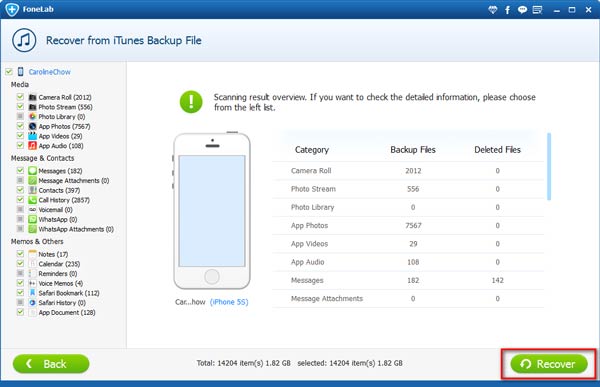Open the Facebook icon in title bar
The image size is (600, 387).
(507, 10)
